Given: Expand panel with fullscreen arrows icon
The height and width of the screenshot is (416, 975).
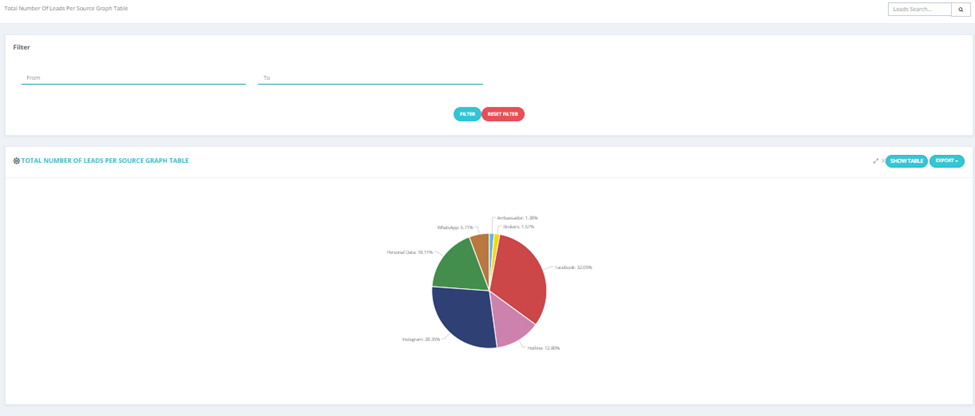Looking at the screenshot, I should point(876,160).
